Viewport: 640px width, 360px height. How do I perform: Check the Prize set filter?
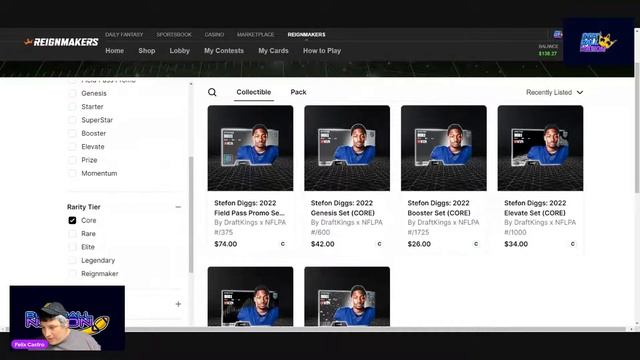72,160
